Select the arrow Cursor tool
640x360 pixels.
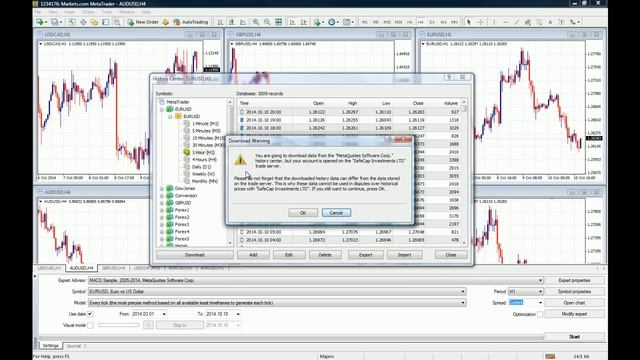pyautogui.click(x=469, y=22)
